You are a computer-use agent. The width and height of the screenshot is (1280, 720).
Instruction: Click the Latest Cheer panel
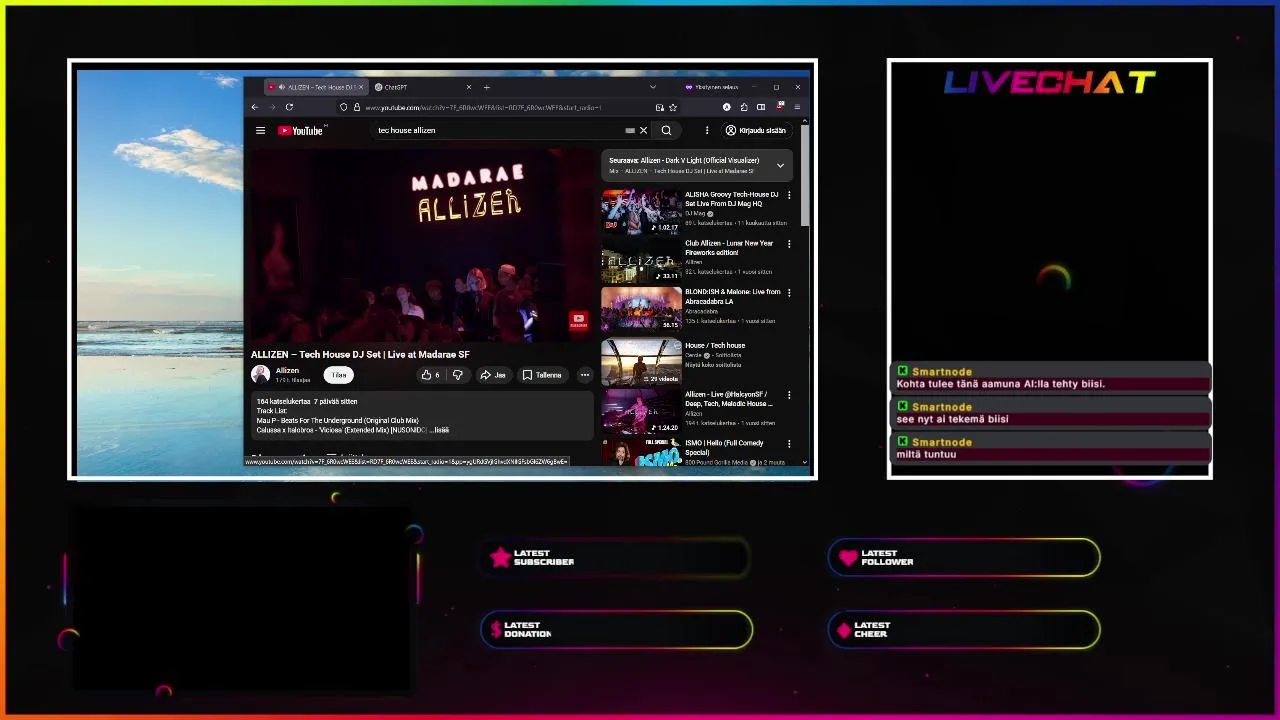tap(964, 630)
